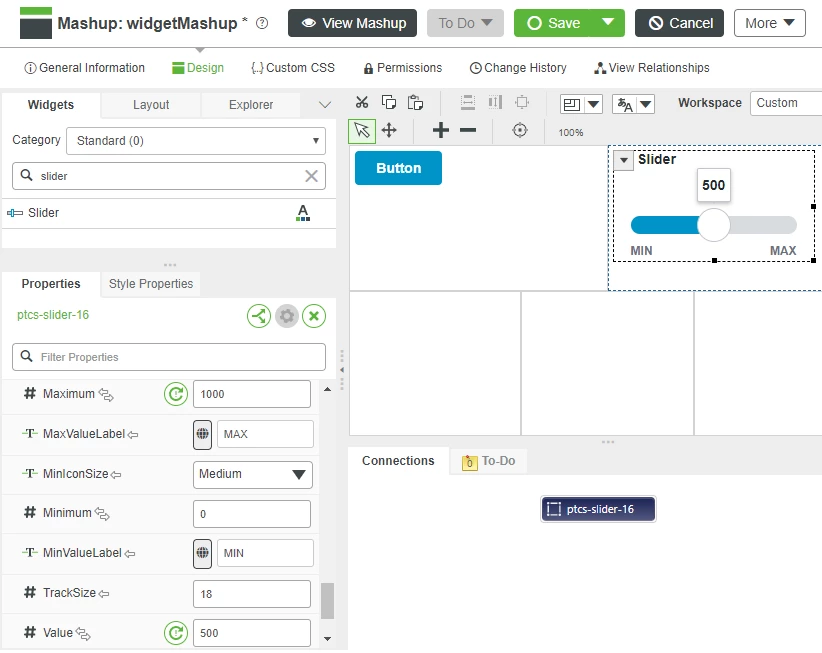Zoom in with the plus icon
This screenshot has height=653, width=822.
441,130
